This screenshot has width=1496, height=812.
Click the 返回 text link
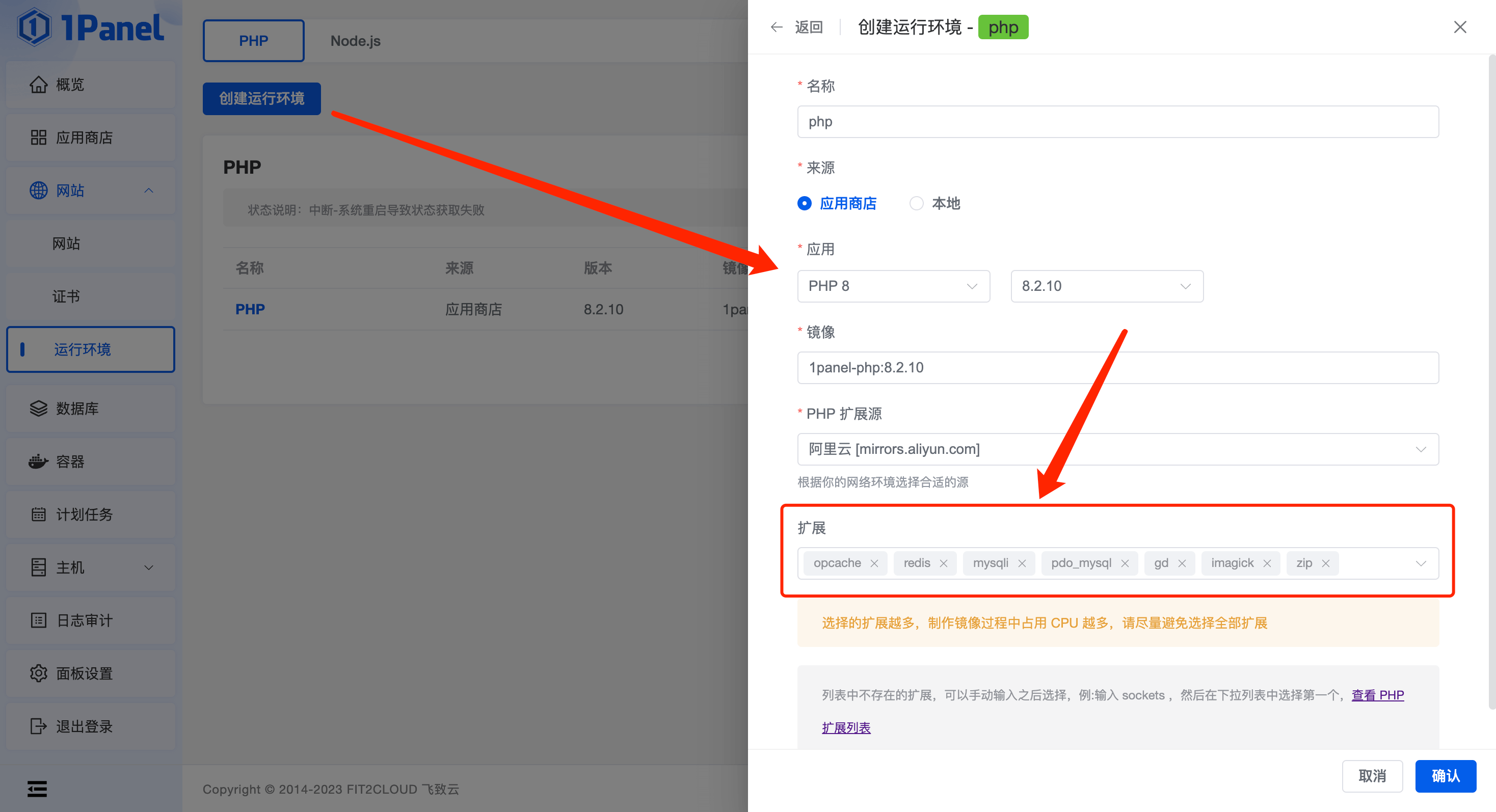tap(809, 28)
